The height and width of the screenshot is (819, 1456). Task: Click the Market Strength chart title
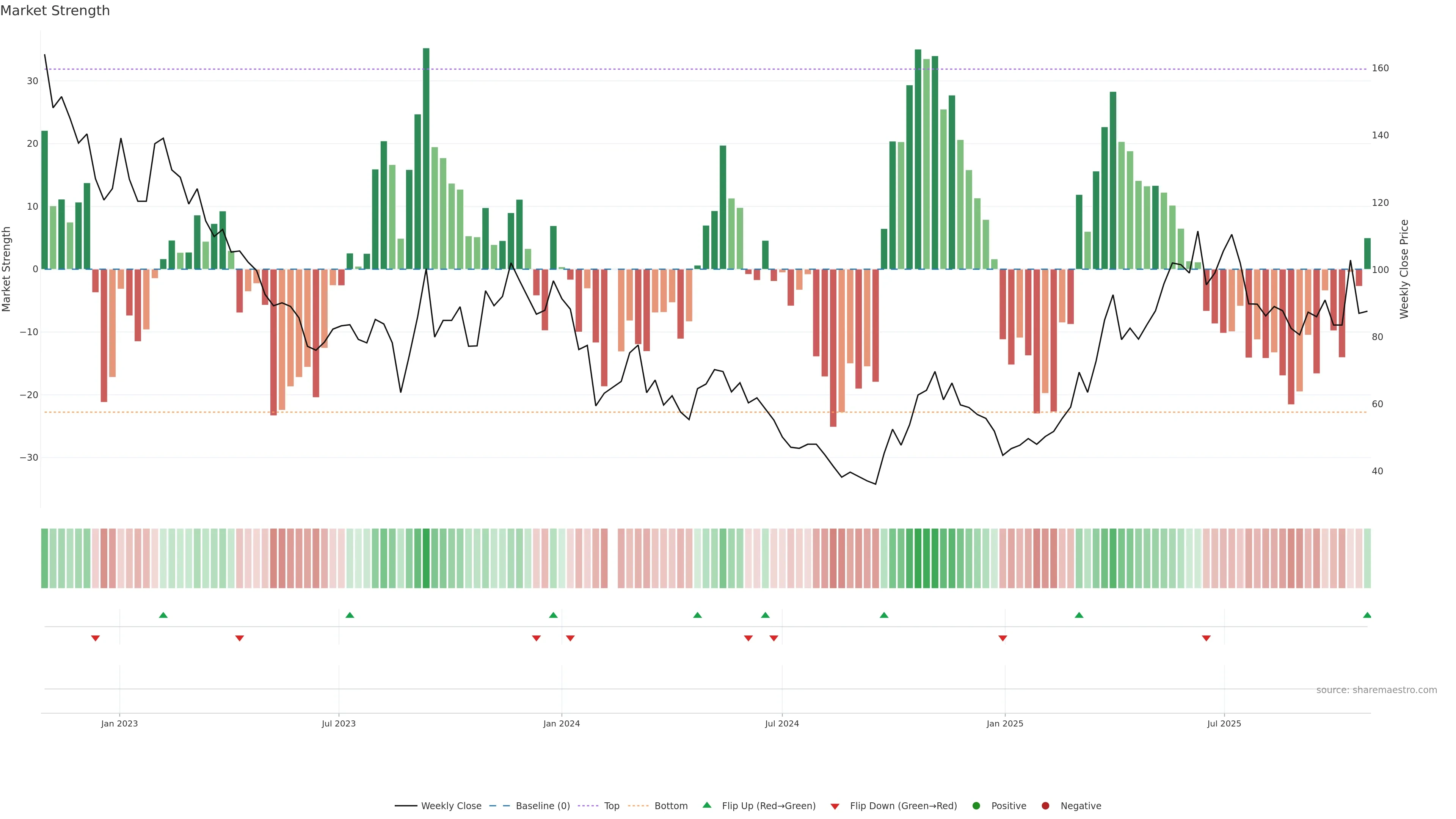pyautogui.click(x=55, y=11)
